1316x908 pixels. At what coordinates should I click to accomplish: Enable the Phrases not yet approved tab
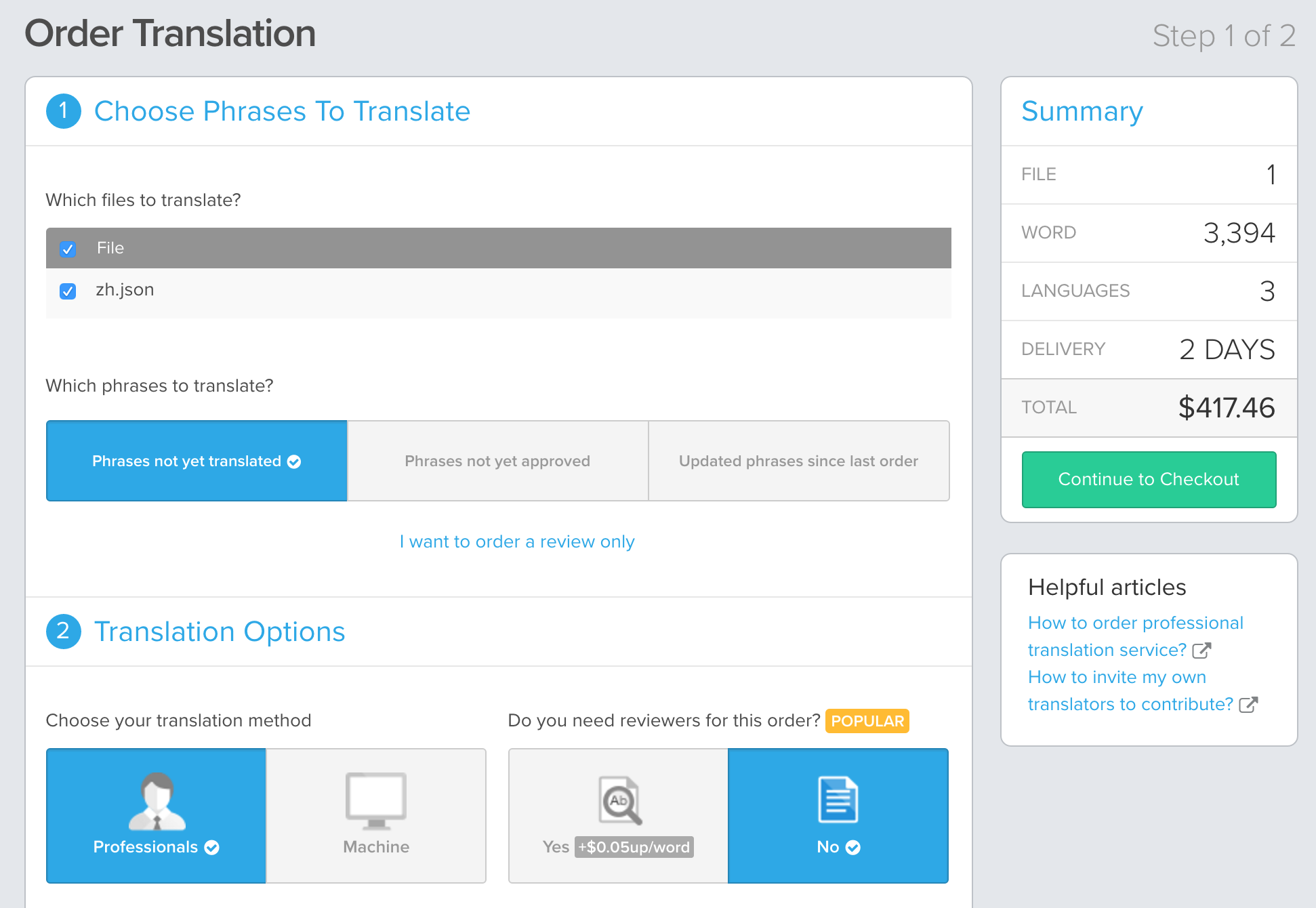click(x=498, y=460)
